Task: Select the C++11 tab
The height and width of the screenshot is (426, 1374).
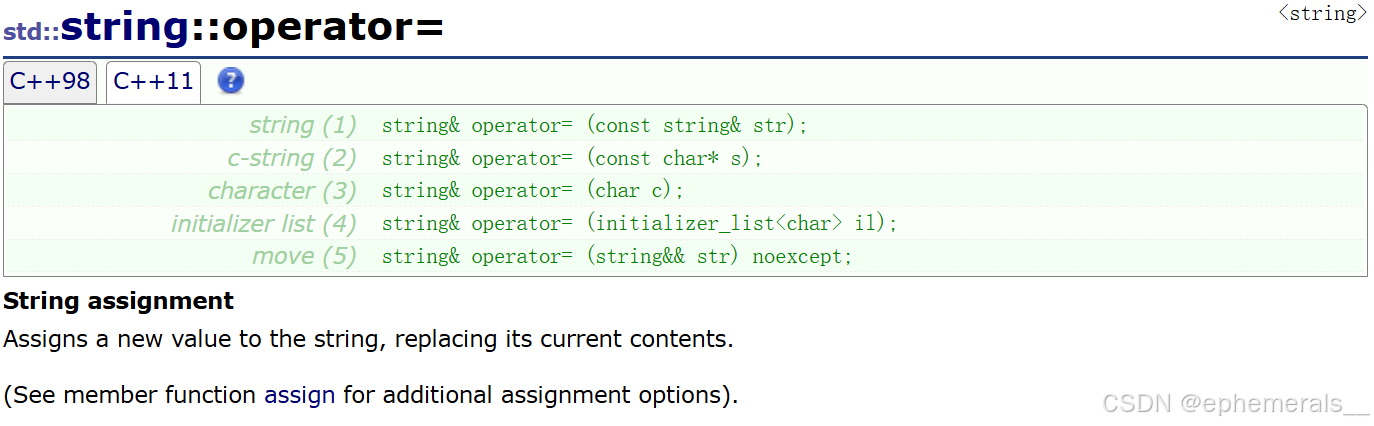Action: point(153,82)
